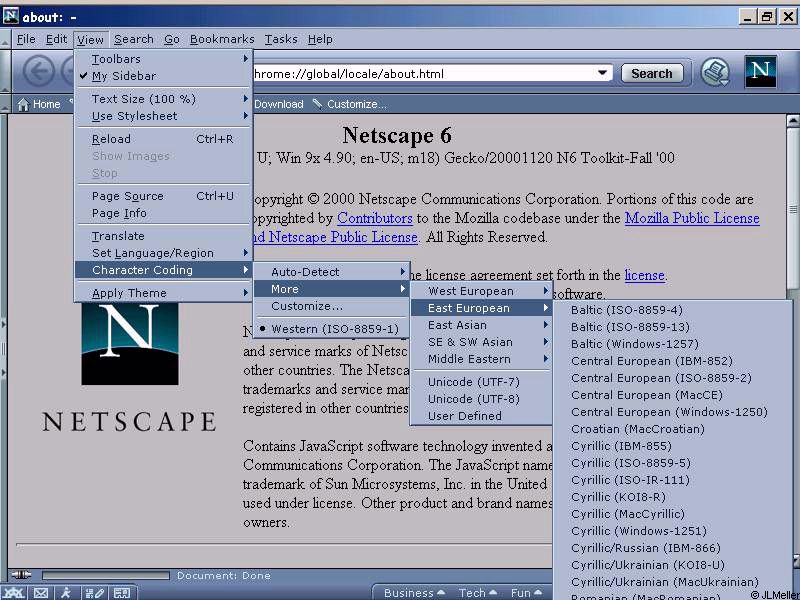Expand the Set Language/Region submenu
Screen dimensions: 800x600
click(x=163, y=253)
